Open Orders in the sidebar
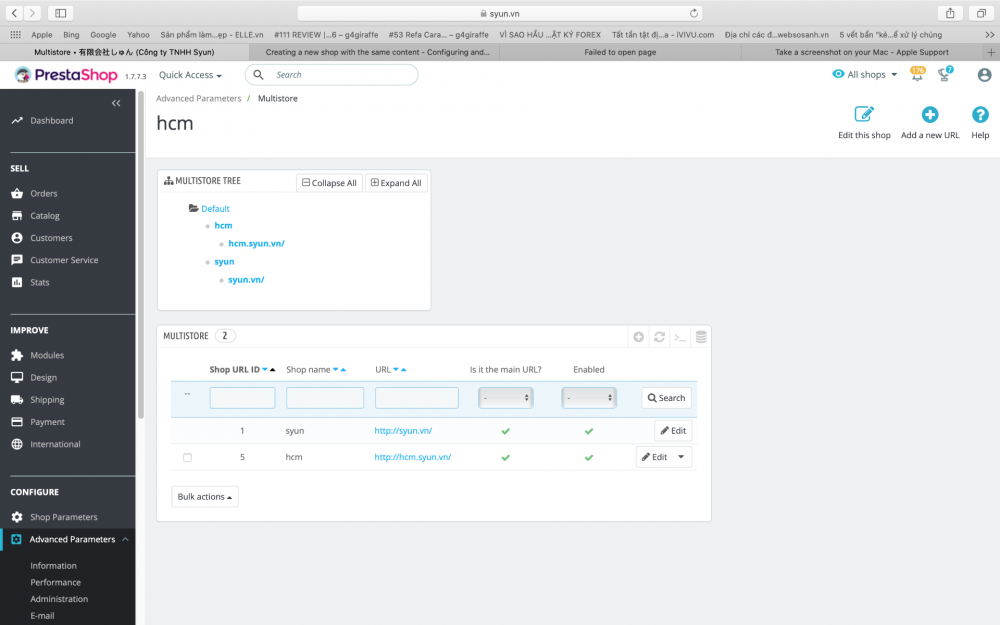Screen dimensions: 1000x625 tap(43, 193)
